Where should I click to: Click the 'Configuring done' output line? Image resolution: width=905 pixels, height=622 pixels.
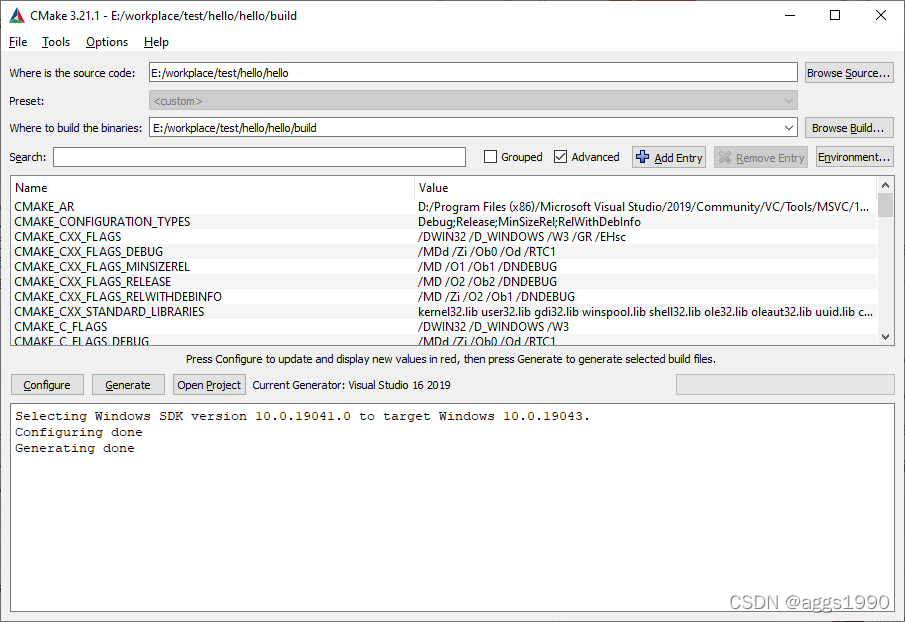[x=78, y=432]
